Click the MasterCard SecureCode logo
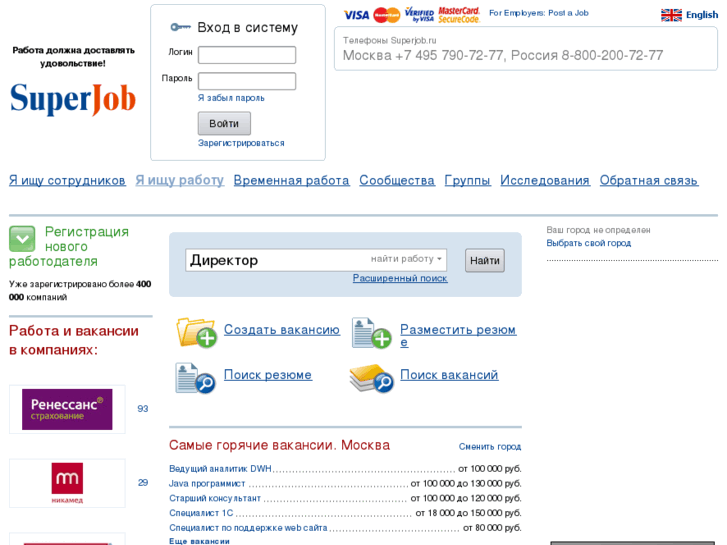The height and width of the screenshot is (545, 727). point(459,14)
